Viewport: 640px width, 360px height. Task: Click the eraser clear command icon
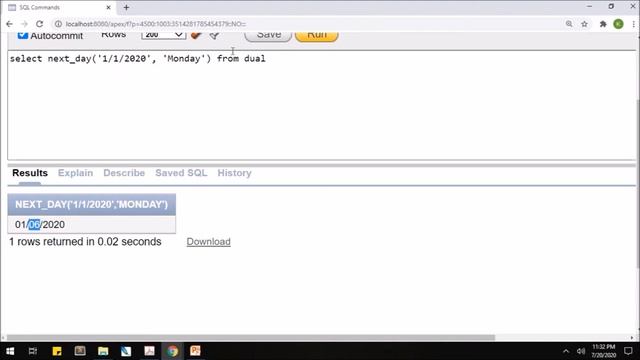196,36
